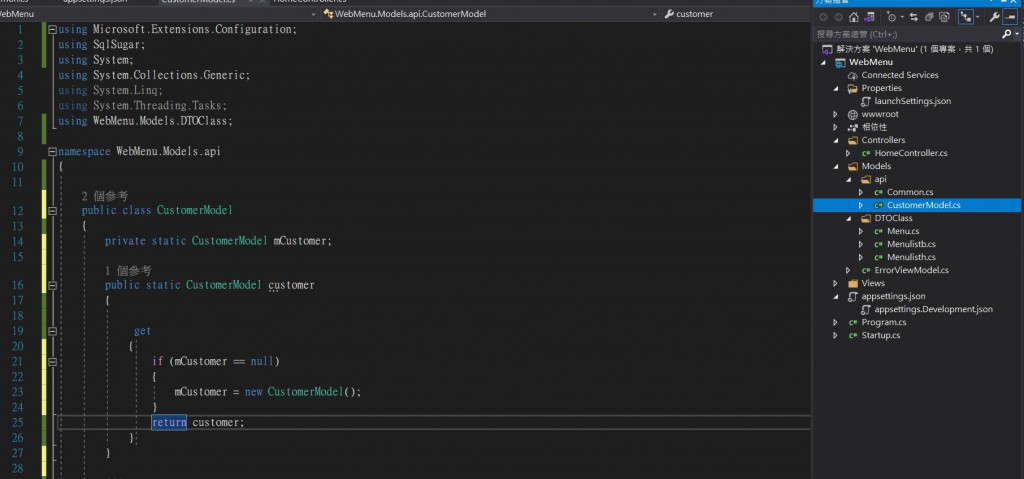Click 'WebMenu.Models.DTOClass' on line 7
This screenshot has width=1024, height=479.
point(160,121)
